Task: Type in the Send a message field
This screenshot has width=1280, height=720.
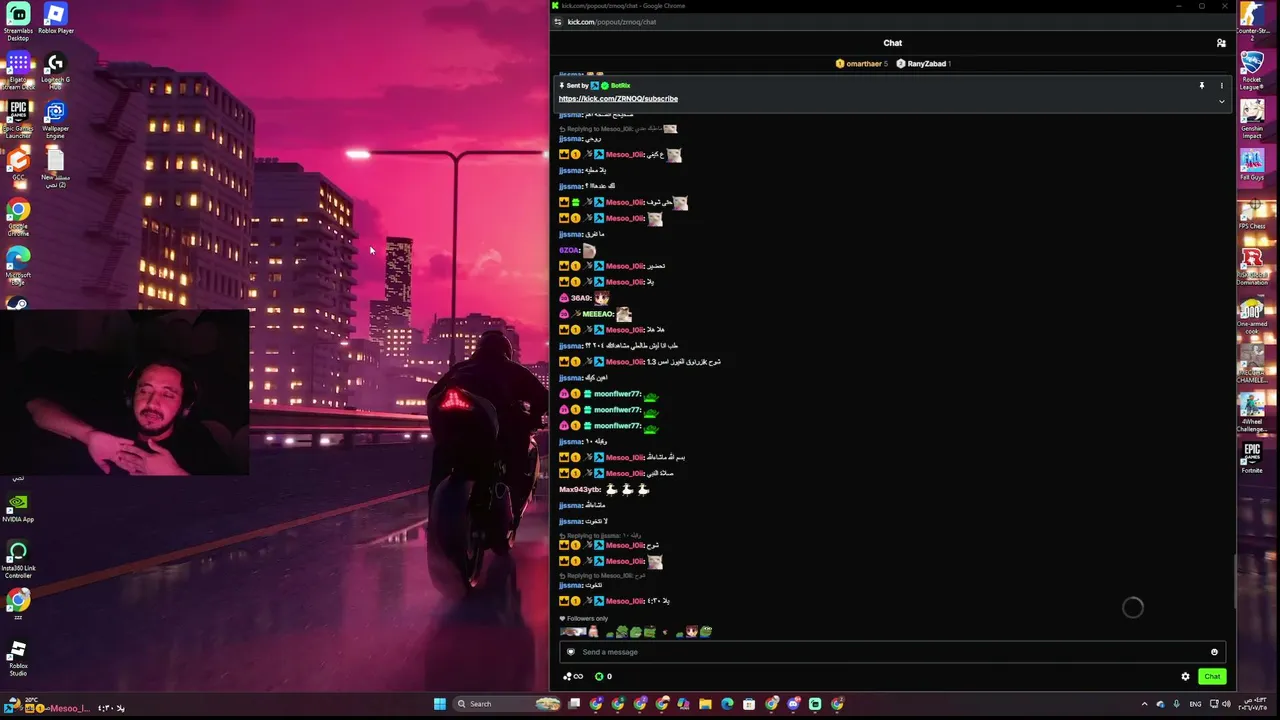Action: (890, 652)
